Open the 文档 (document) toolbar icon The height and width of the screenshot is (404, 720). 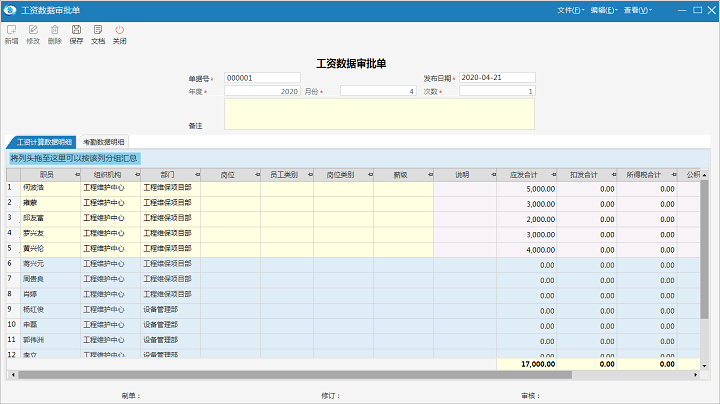[98, 30]
